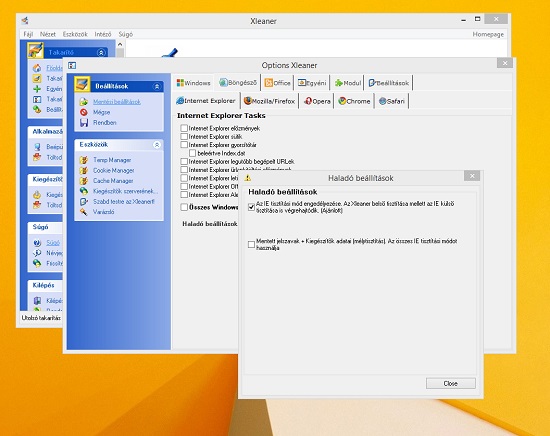Toggle the Összes Windows checkbox

(x=184, y=207)
